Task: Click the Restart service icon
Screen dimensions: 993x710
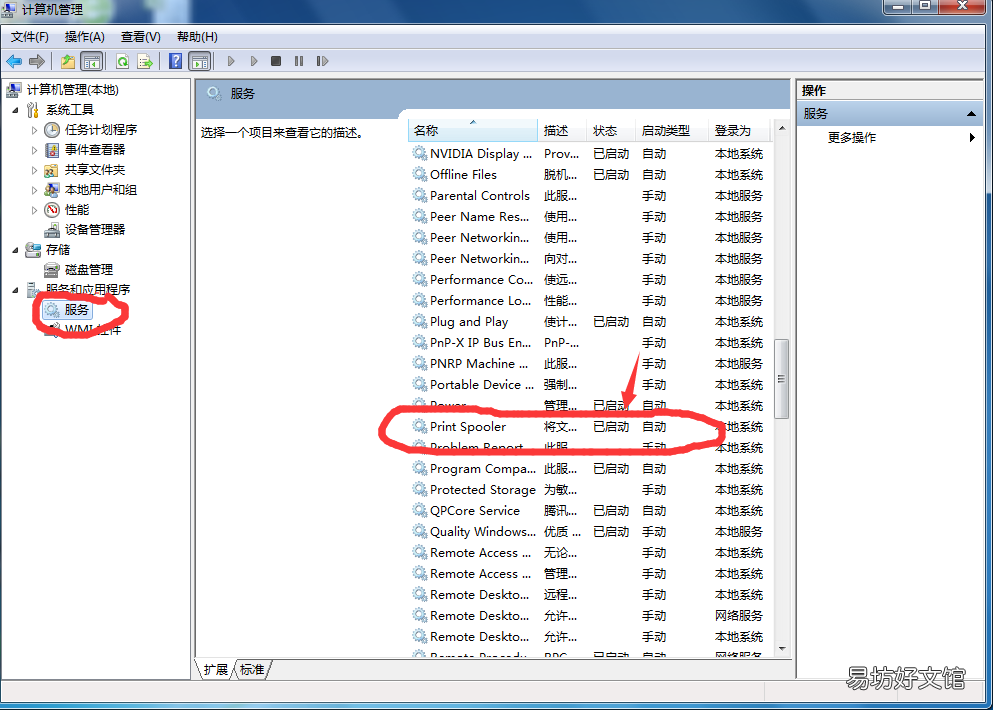Action: tap(322, 61)
